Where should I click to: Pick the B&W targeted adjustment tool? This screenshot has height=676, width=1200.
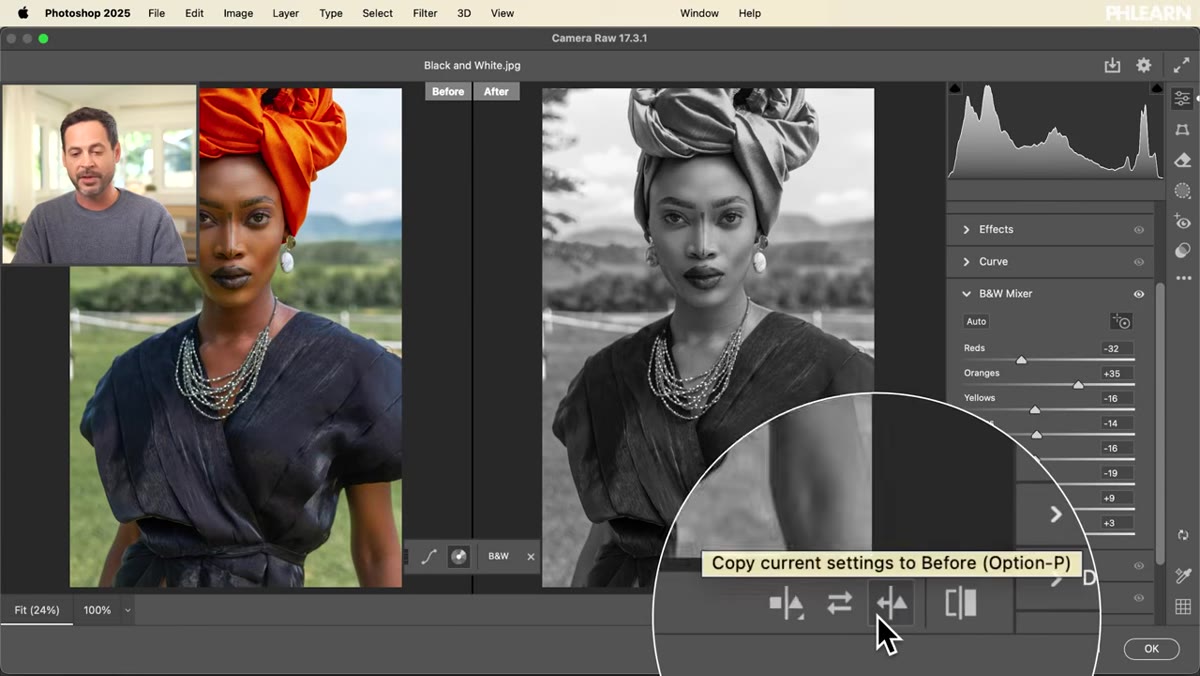click(1121, 321)
